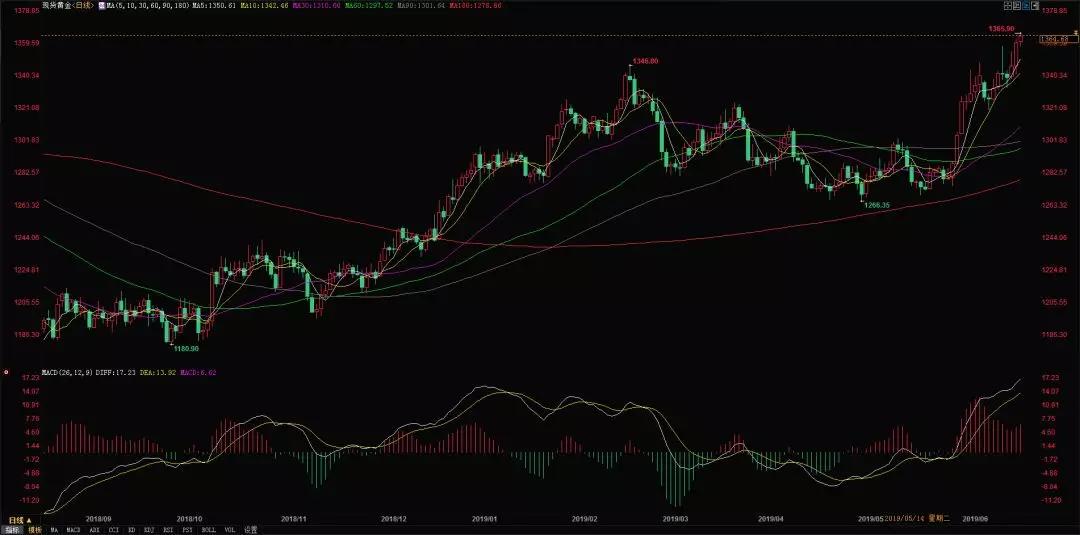Show the RSI indicator
Viewport: 1080px width, 535px height.
pos(167,530)
